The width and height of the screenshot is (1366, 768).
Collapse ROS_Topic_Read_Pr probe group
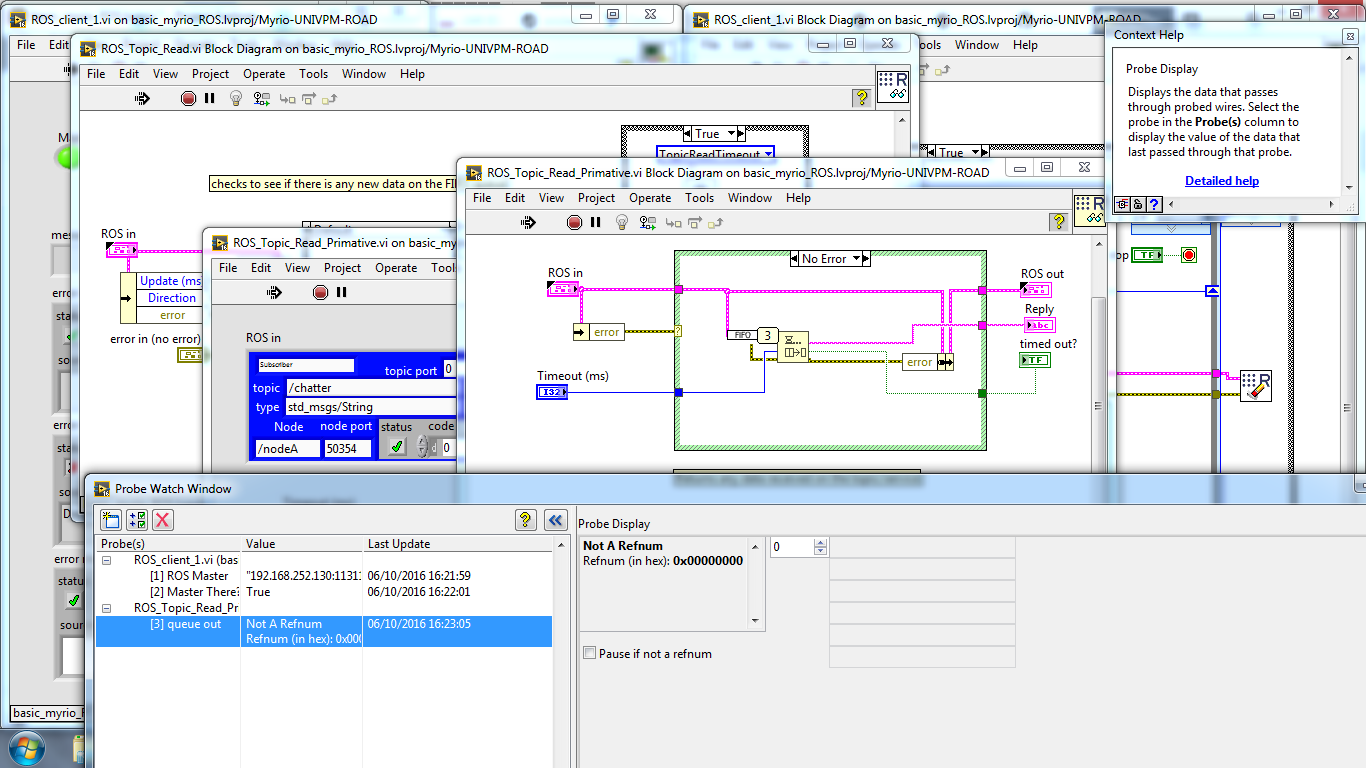coord(107,608)
